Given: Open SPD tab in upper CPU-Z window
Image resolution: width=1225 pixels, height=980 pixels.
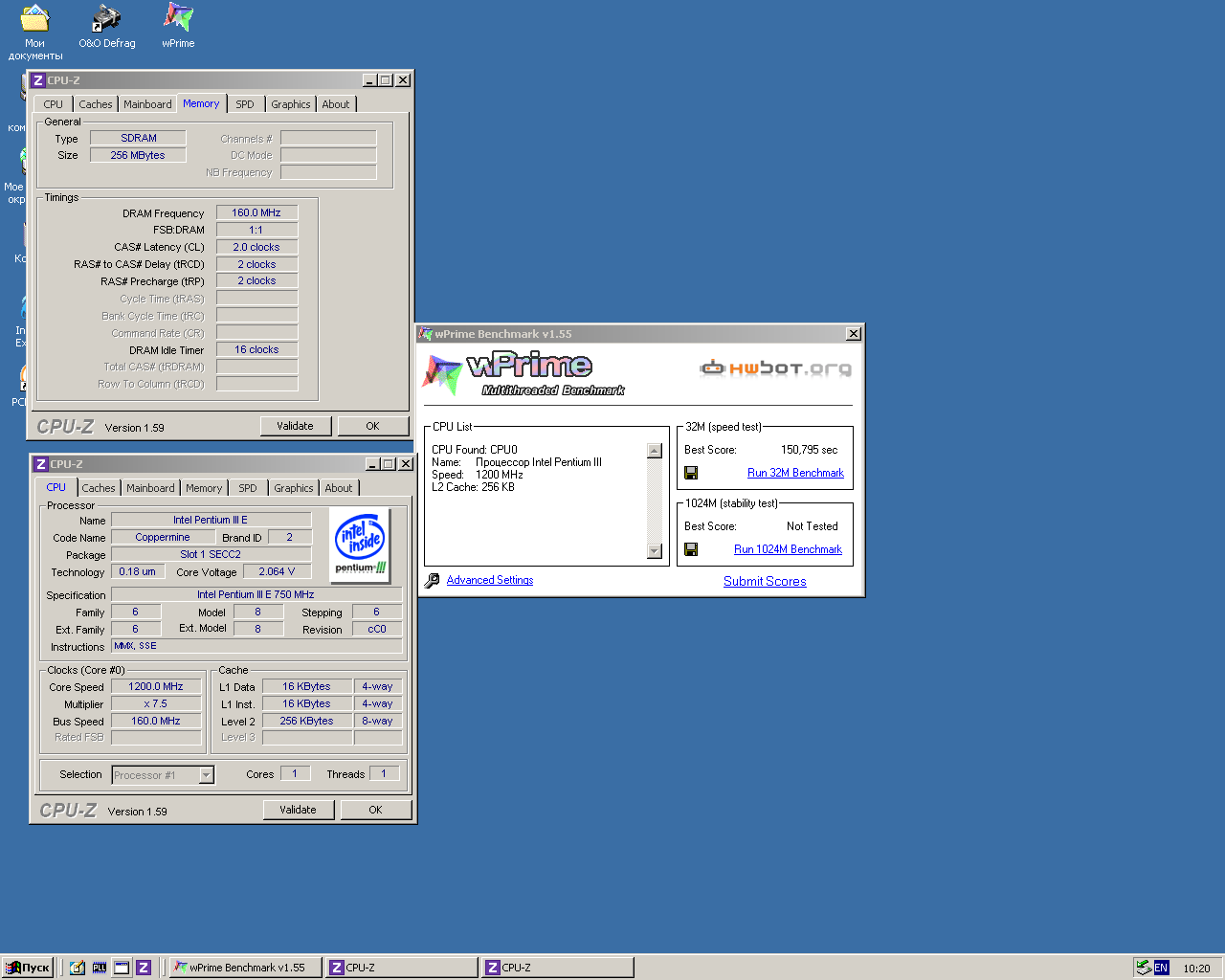Looking at the screenshot, I should coord(245,104).
